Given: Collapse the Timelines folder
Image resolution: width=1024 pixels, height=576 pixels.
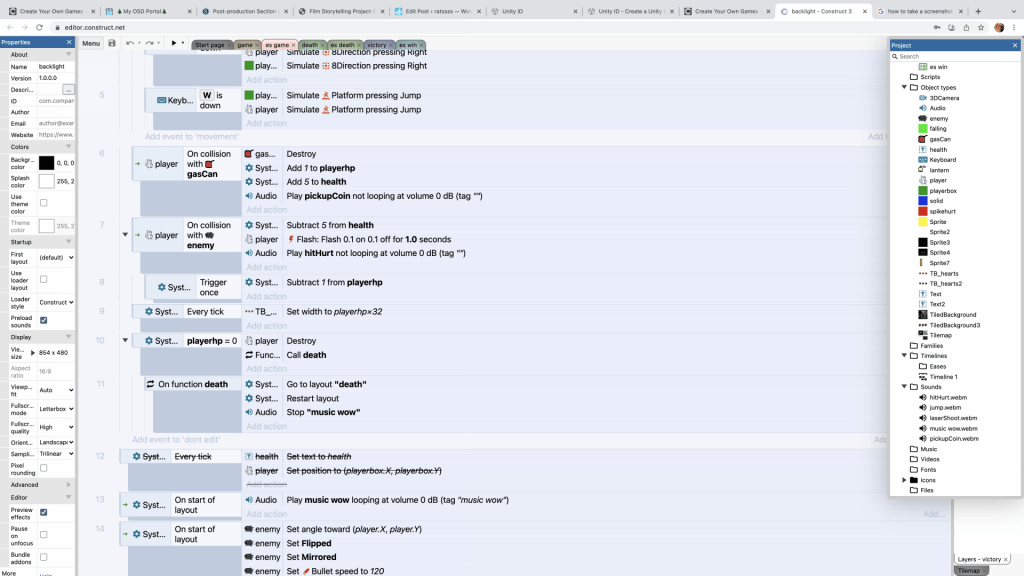Looking at the screenshot, I should [904, 356].
